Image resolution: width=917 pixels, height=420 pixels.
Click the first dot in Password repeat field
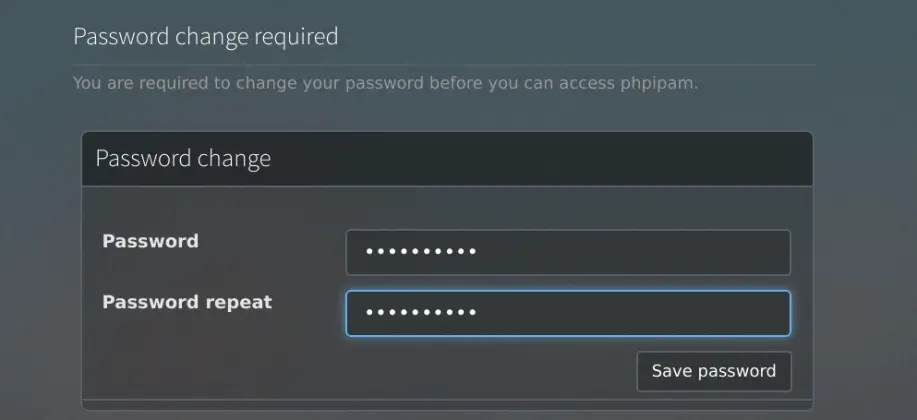pyautogui.click(x=369, y=313)
